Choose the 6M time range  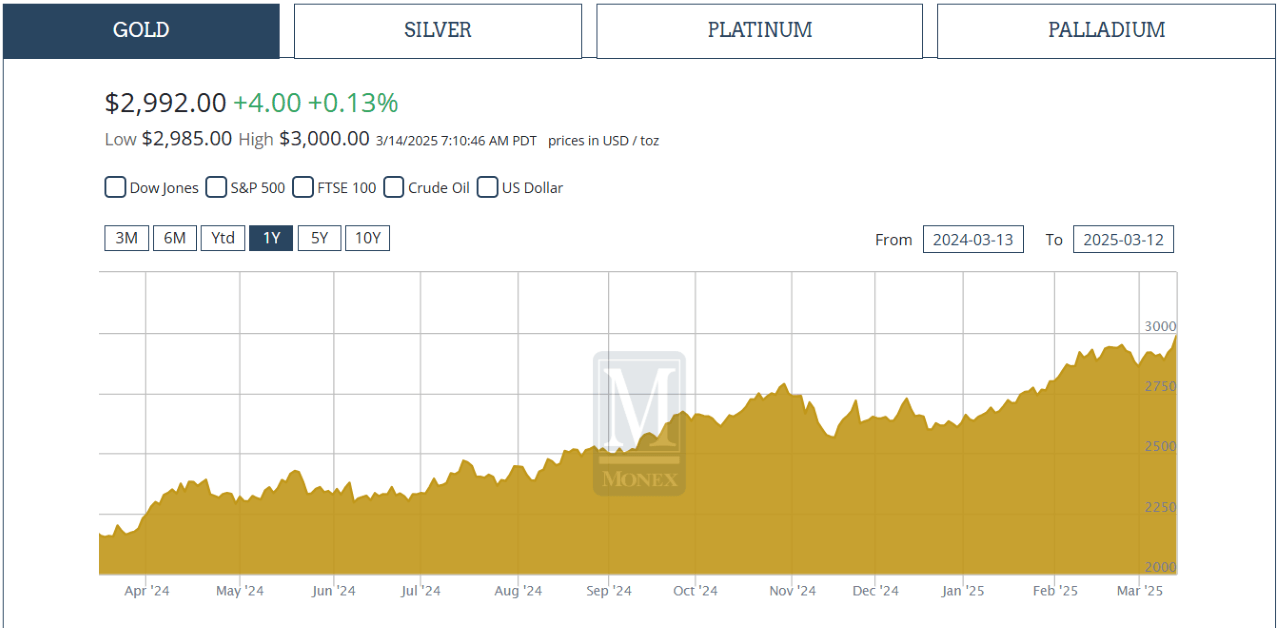coord(175,238)
